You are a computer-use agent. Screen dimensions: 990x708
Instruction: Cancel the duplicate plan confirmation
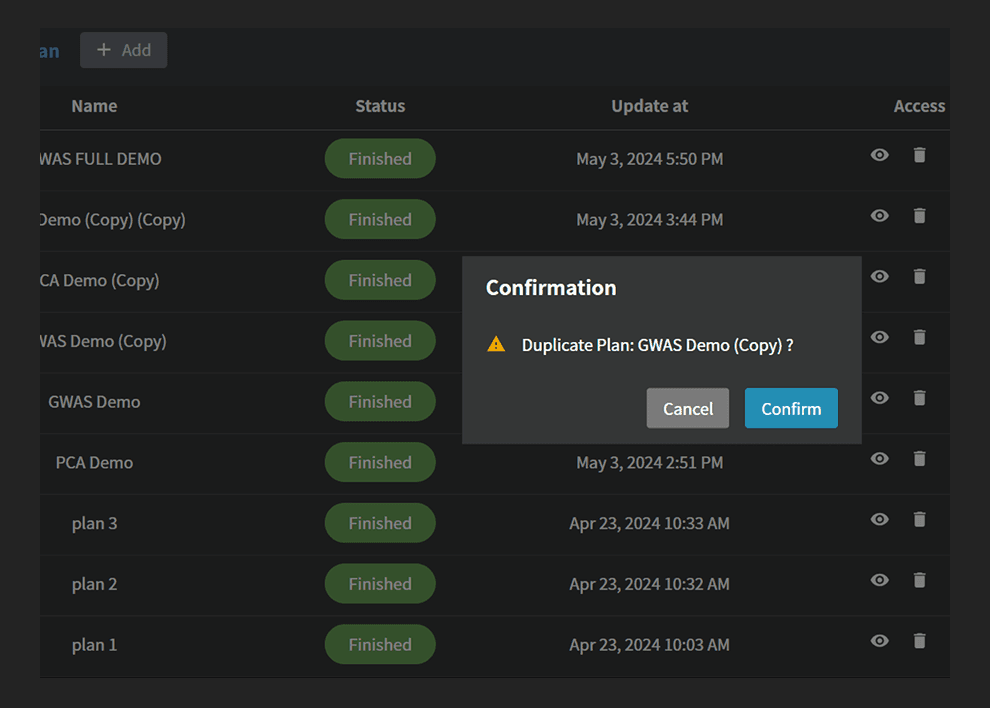tap(687, 408)
